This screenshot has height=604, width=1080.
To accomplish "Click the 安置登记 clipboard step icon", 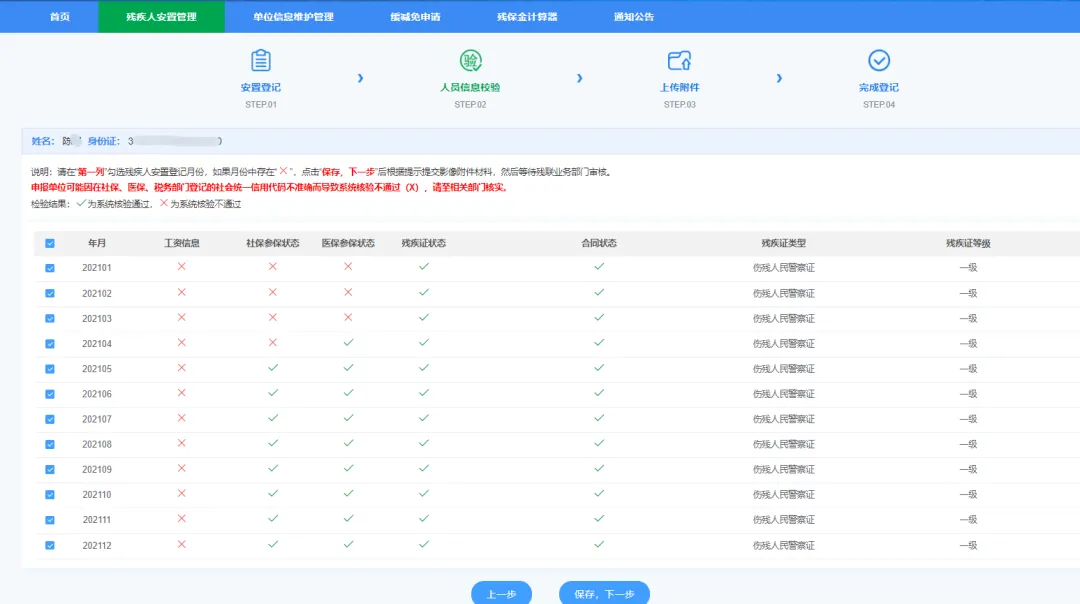I will coord(260,61).
